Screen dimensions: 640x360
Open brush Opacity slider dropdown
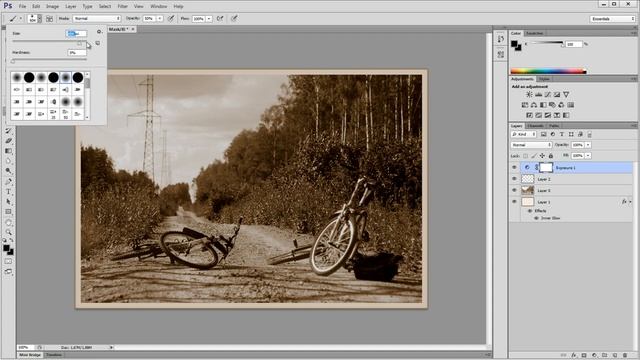click(160, 19)
